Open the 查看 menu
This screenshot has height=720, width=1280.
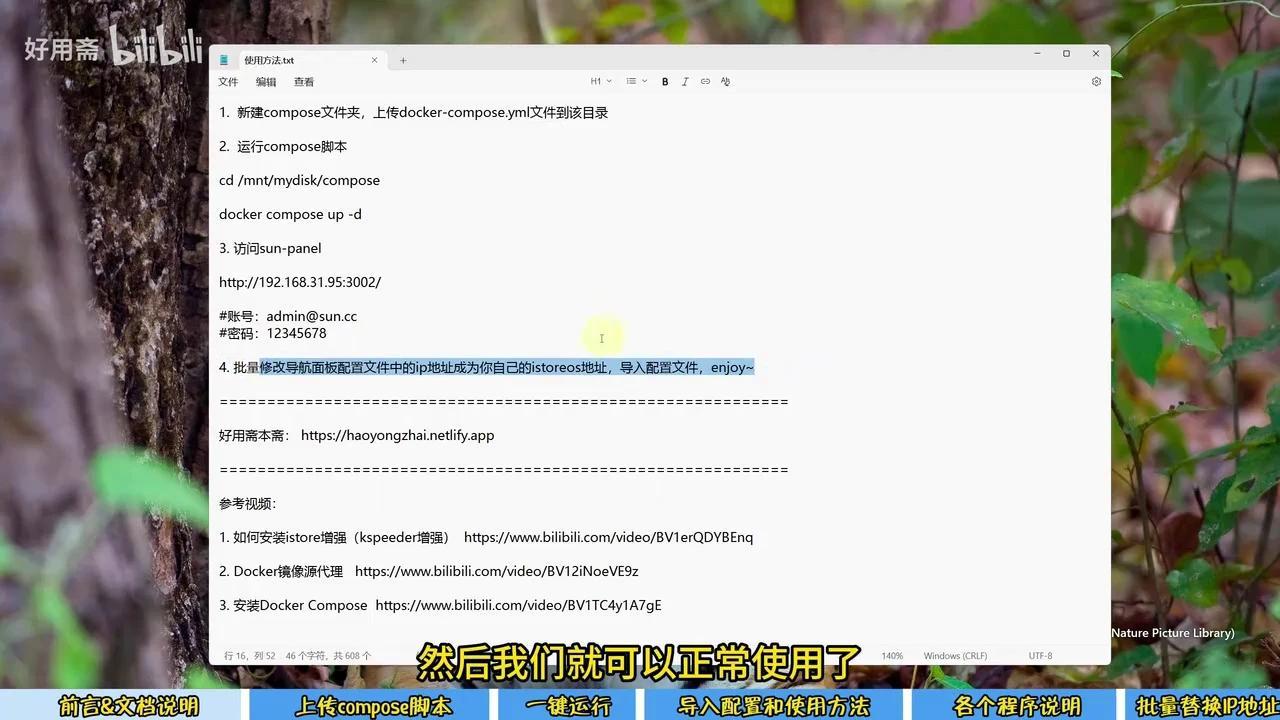304,81
